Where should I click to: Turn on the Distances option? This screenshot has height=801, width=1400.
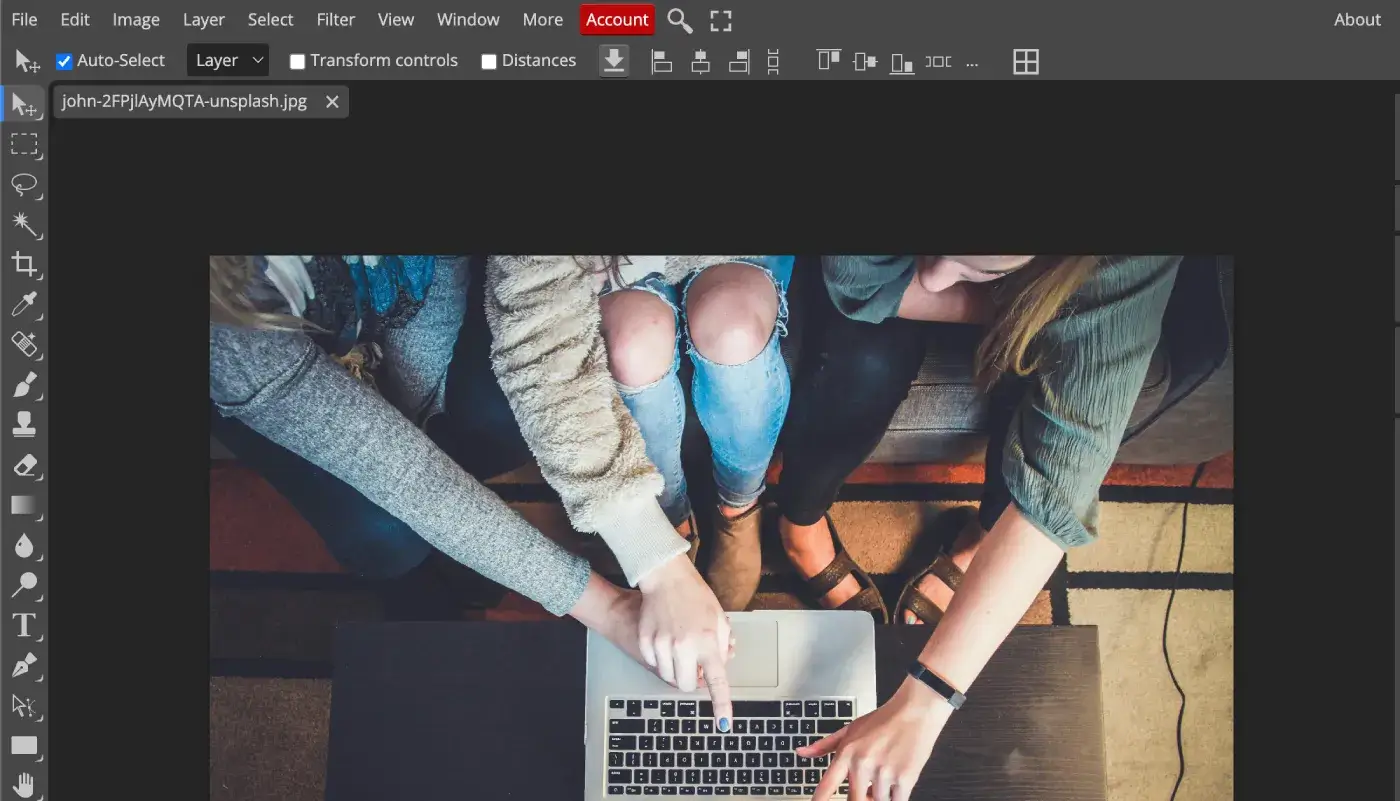point(489,60)
